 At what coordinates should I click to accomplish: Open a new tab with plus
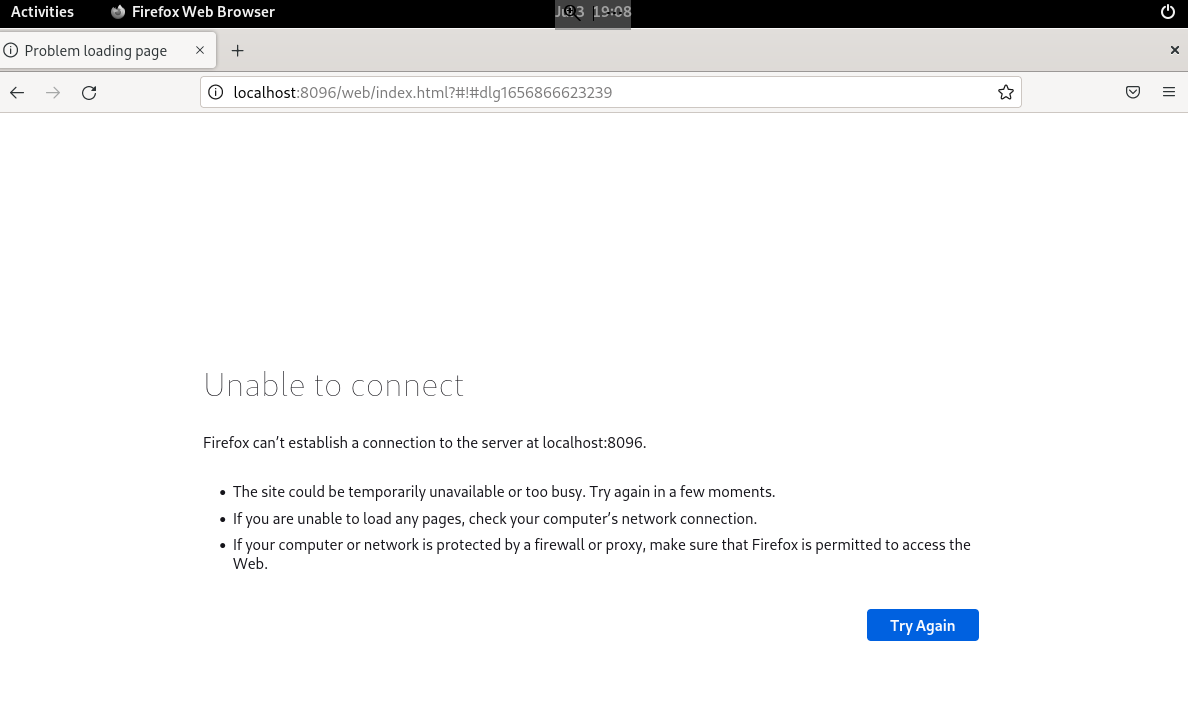(237, 51)
